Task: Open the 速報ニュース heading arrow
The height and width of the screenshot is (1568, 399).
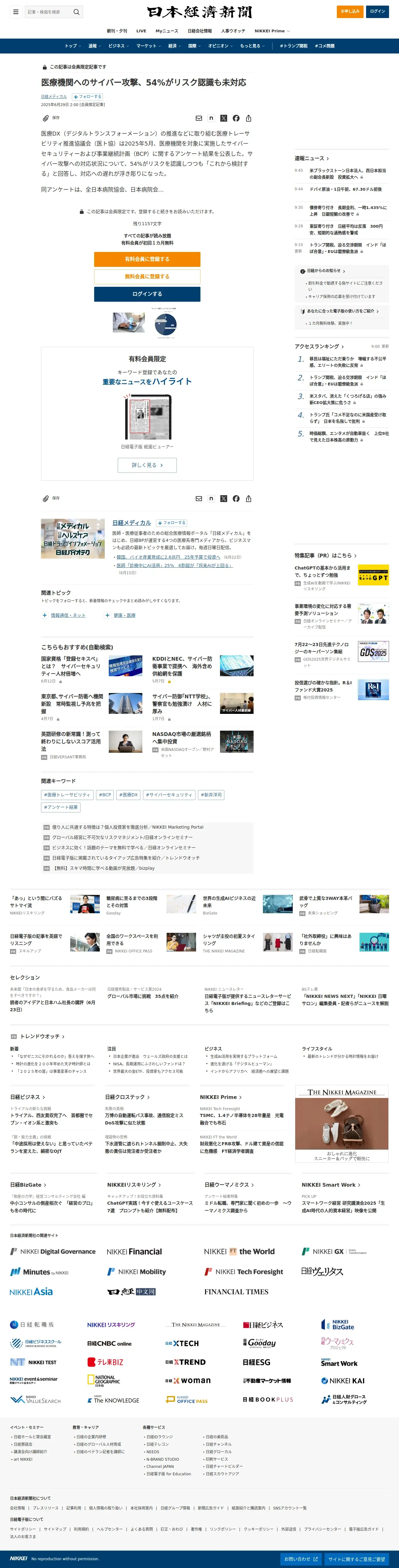Action: coord(328,158)
